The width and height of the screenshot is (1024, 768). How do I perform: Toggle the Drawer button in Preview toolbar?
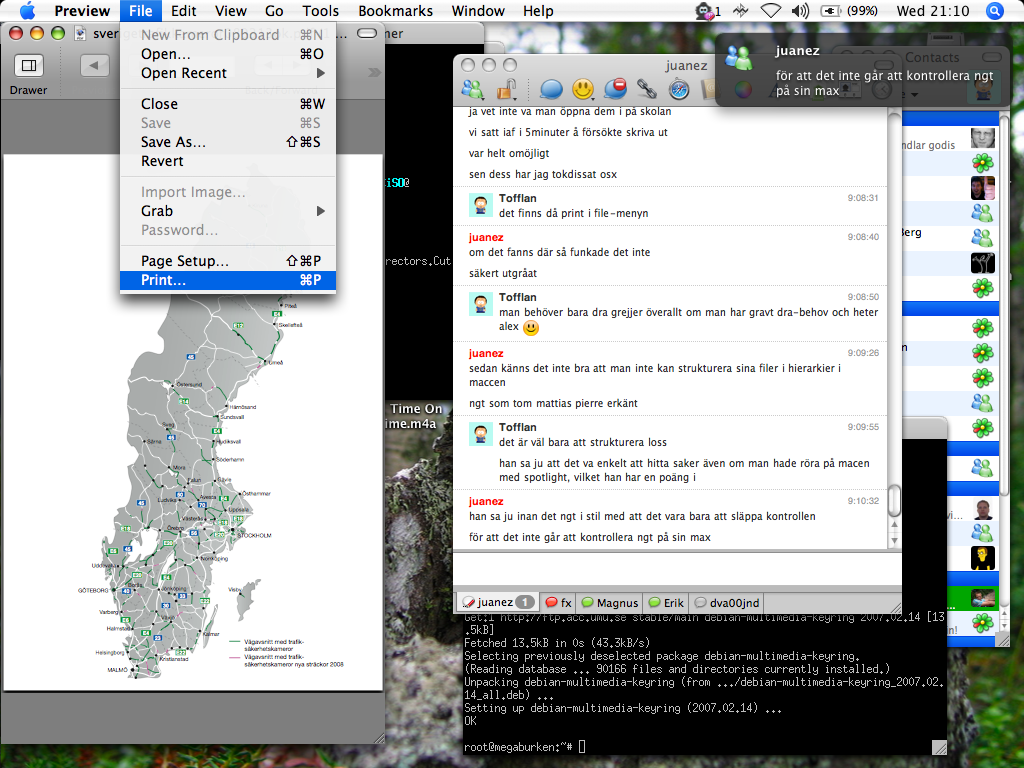tap(29, 65)
